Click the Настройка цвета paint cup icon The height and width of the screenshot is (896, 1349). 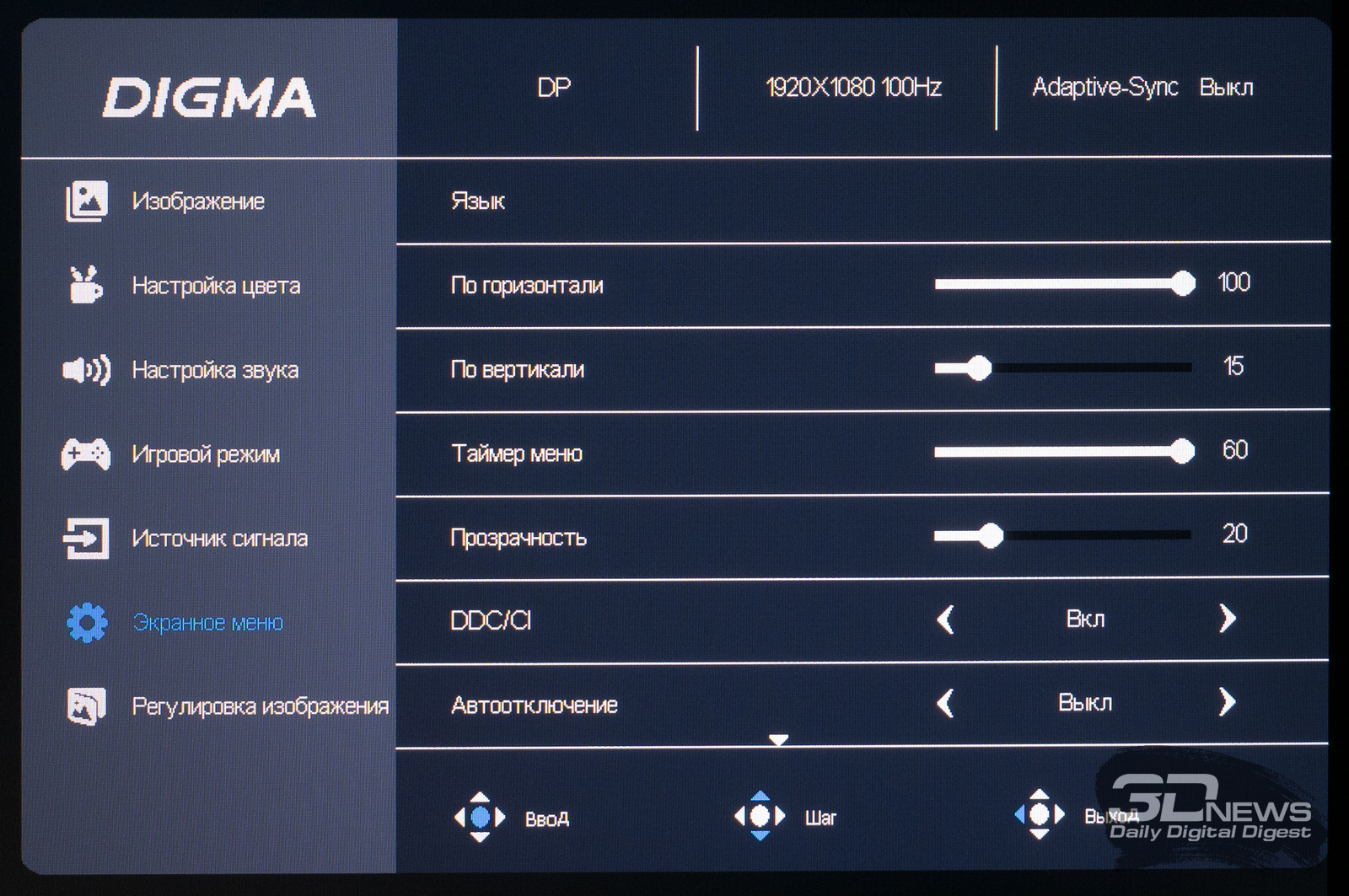click(85, 285)
